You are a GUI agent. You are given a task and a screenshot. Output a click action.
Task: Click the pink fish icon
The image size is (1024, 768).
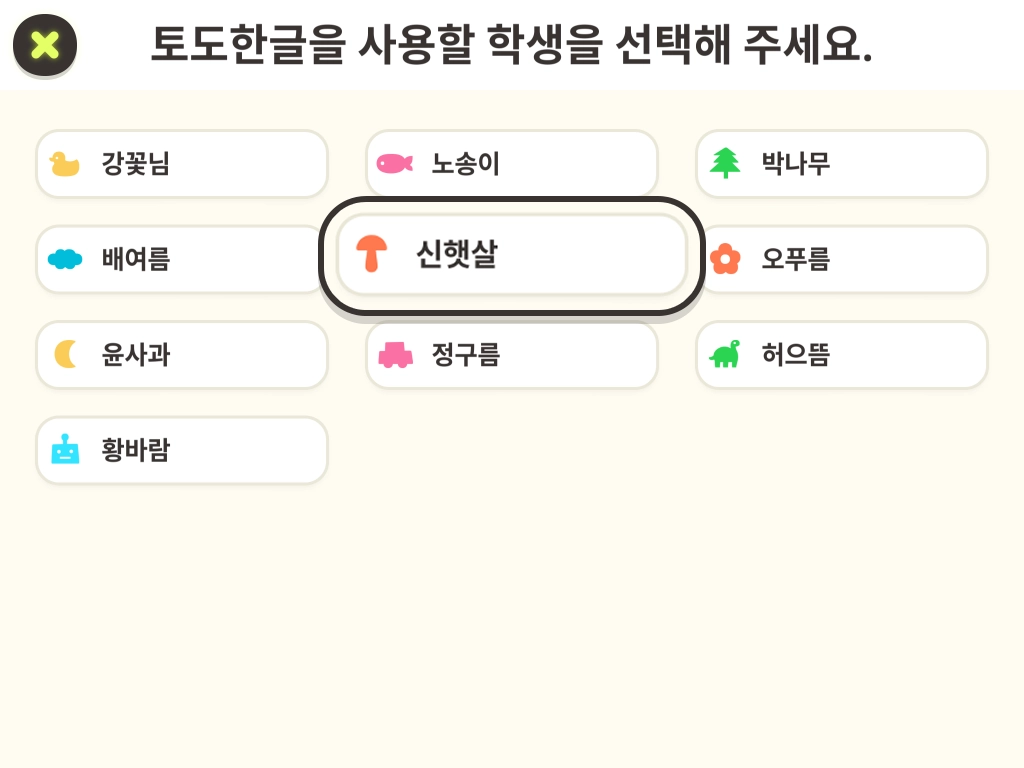(394, 163)
